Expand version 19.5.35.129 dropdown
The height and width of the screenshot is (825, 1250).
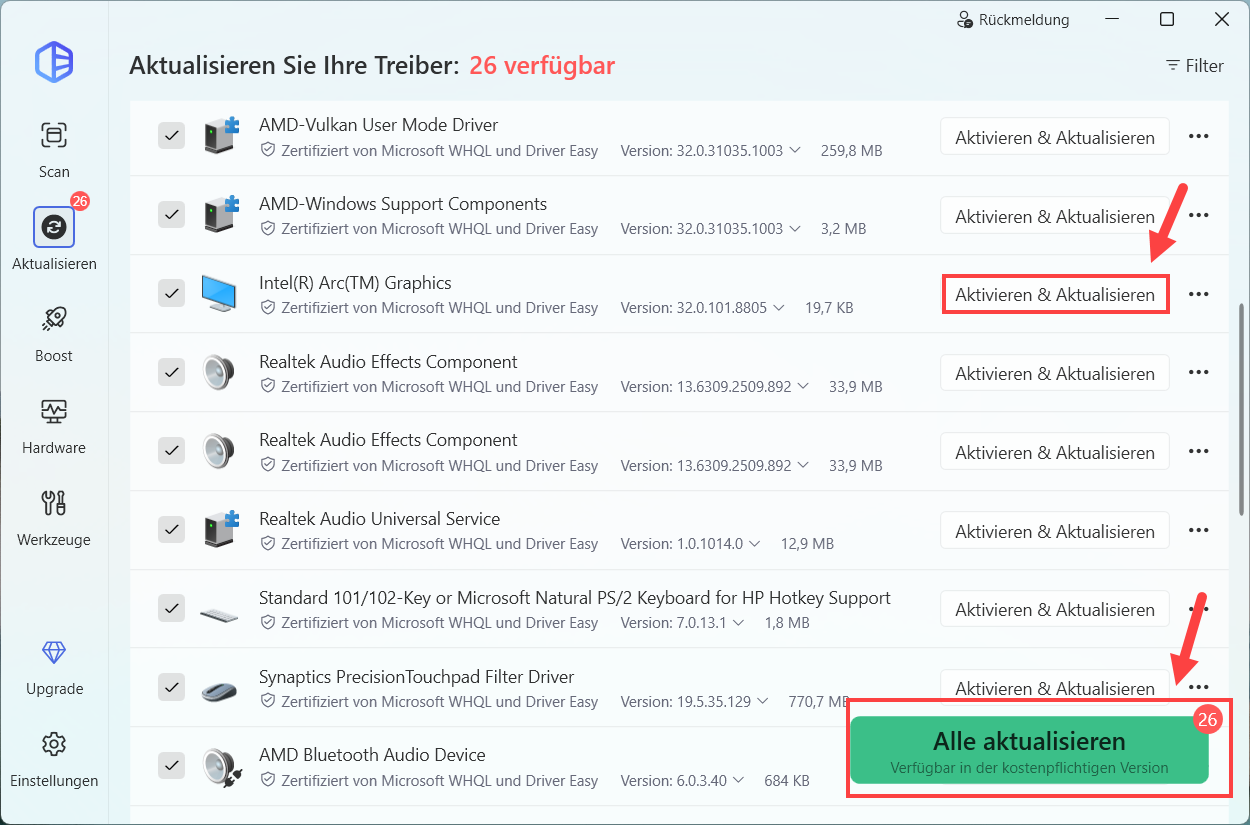click(763, 702)
